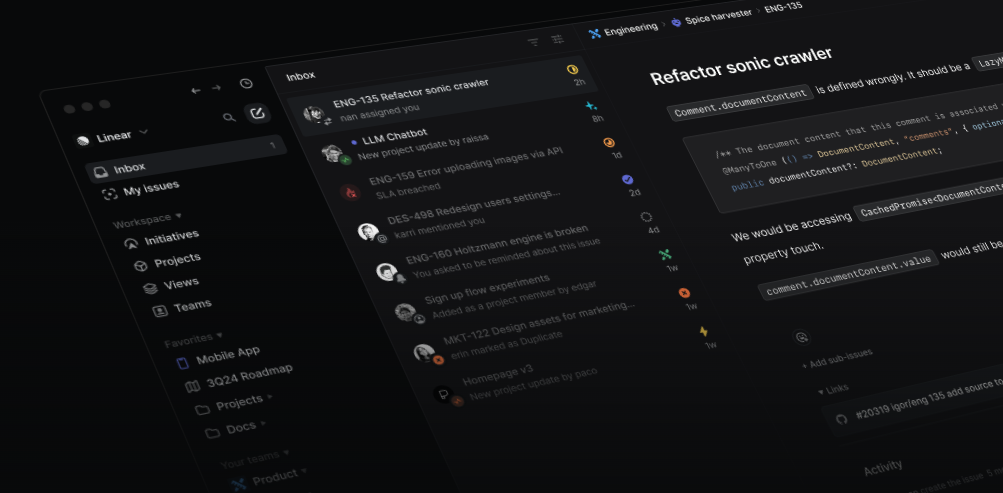This screenshot has height=493, width=1003.
Task: Click the Teams icon
Action: tap(160, 311)
